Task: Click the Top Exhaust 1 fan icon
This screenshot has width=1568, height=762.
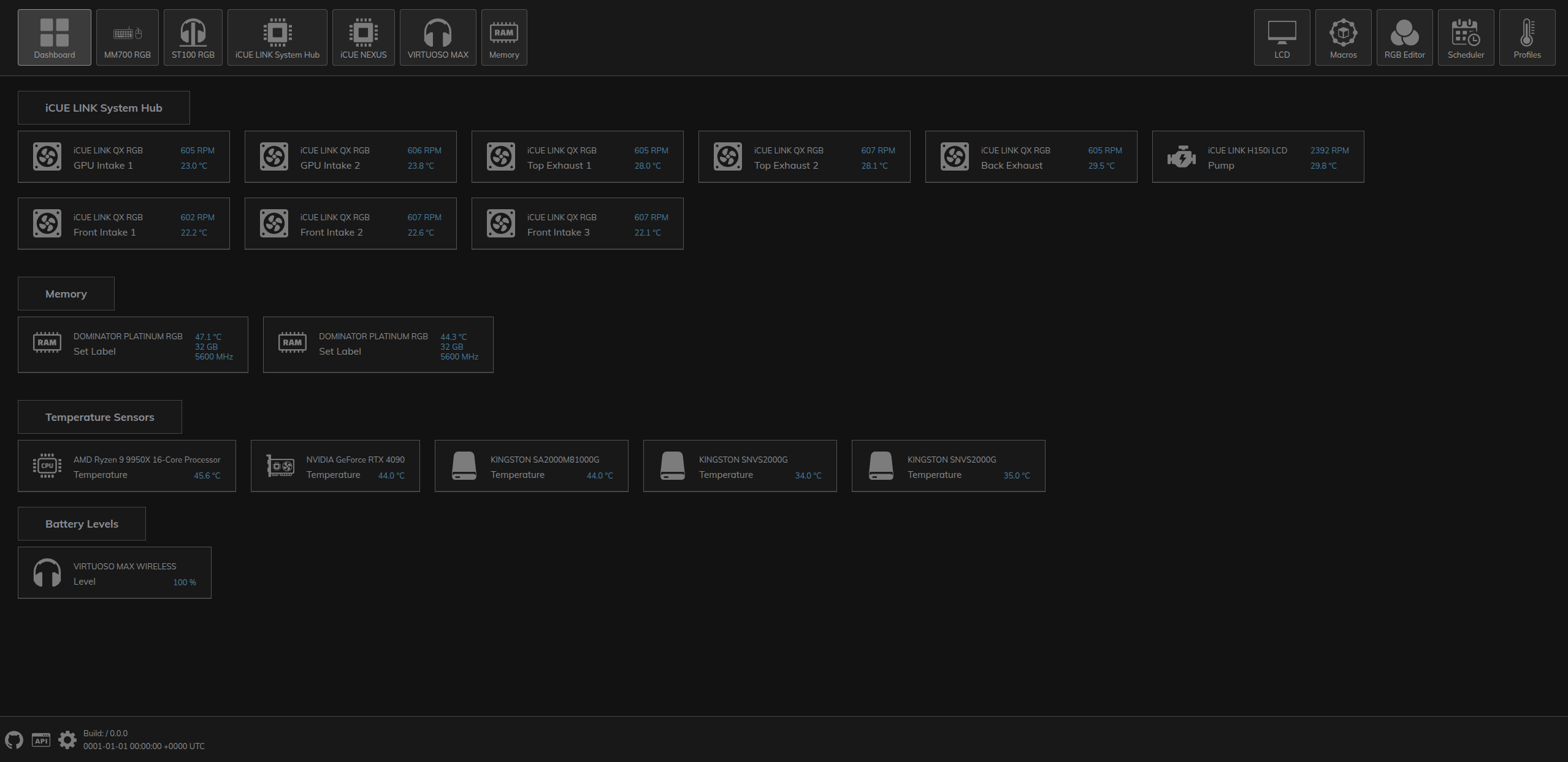Action: click(501, 156)
